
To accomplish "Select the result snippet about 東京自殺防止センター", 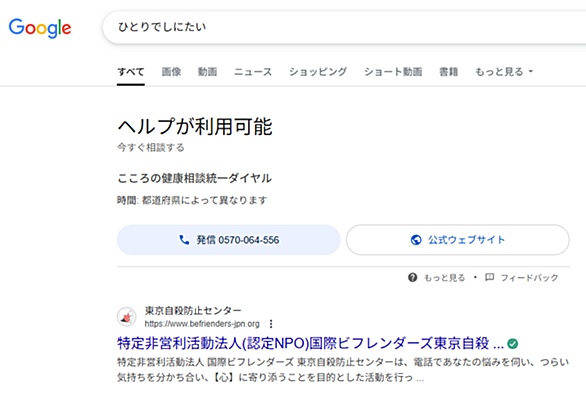I will point(343,370).
